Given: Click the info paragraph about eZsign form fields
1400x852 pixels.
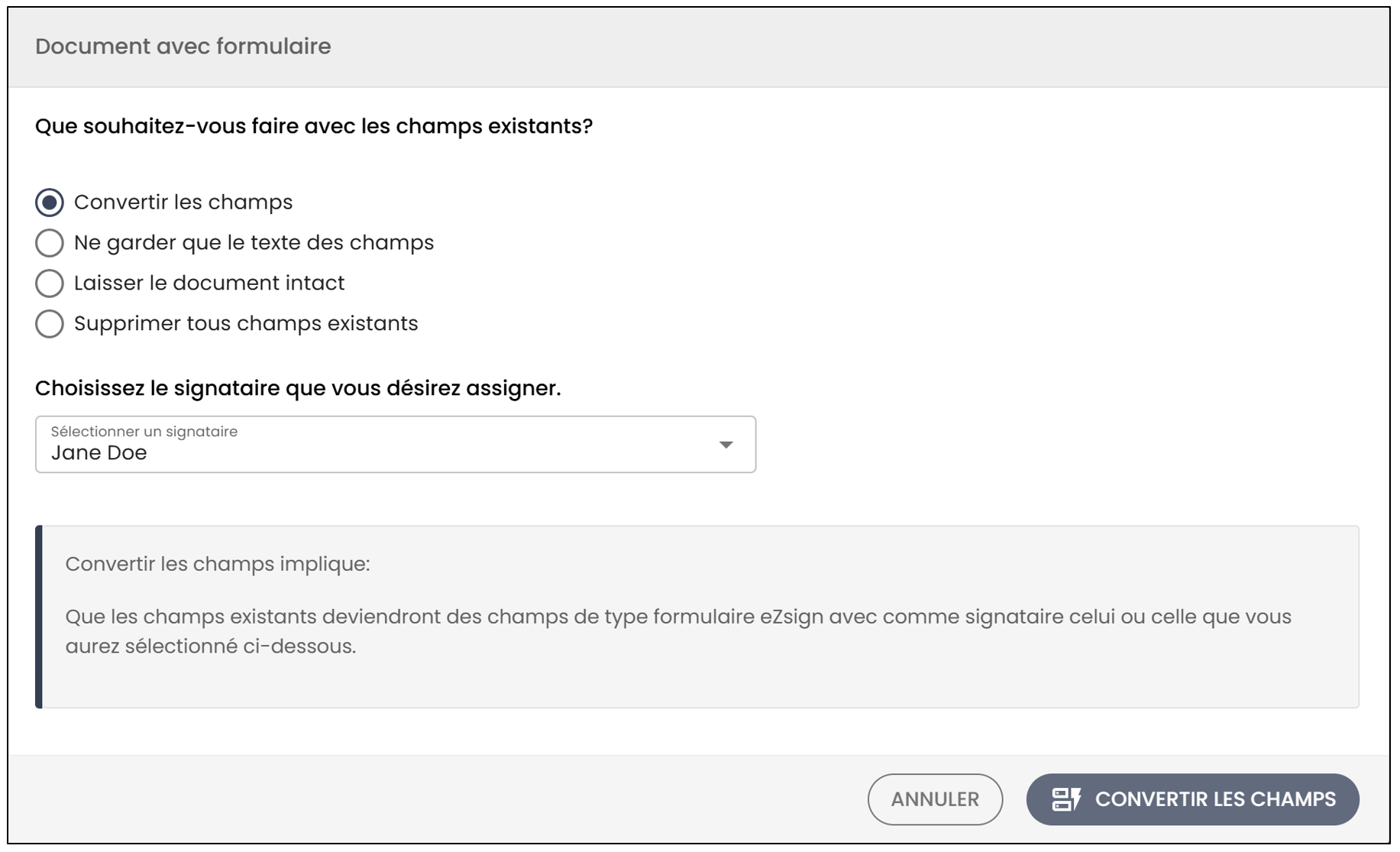Looking at the screenshot, I should [x=678, y=631].
